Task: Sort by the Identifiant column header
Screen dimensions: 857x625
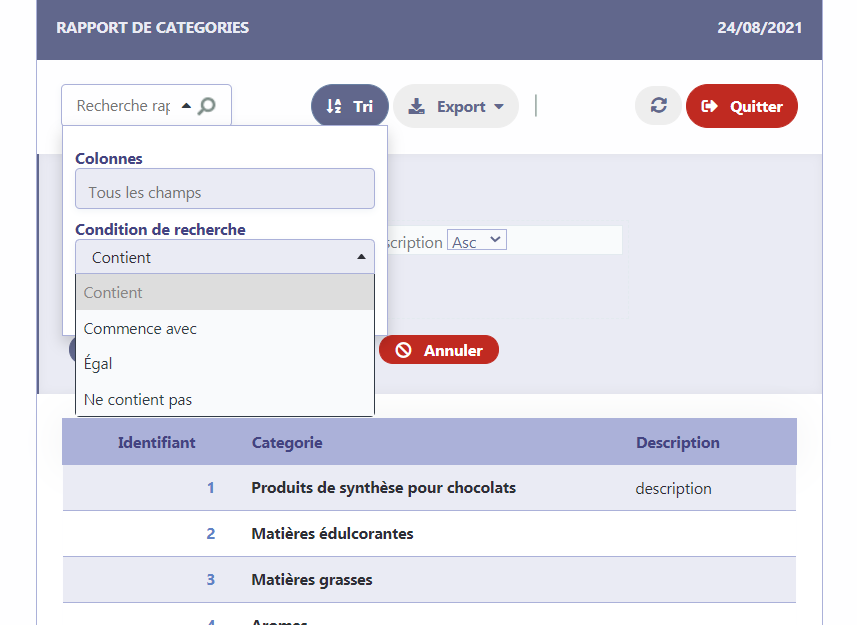Action: [156, 442]
